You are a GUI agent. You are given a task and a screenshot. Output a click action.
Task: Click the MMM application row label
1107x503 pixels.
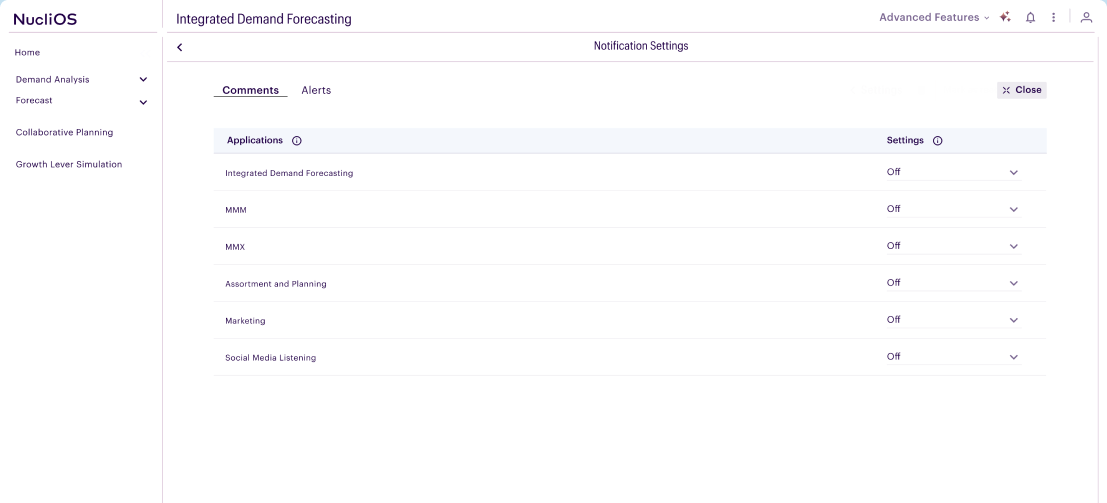pos(236,211)
